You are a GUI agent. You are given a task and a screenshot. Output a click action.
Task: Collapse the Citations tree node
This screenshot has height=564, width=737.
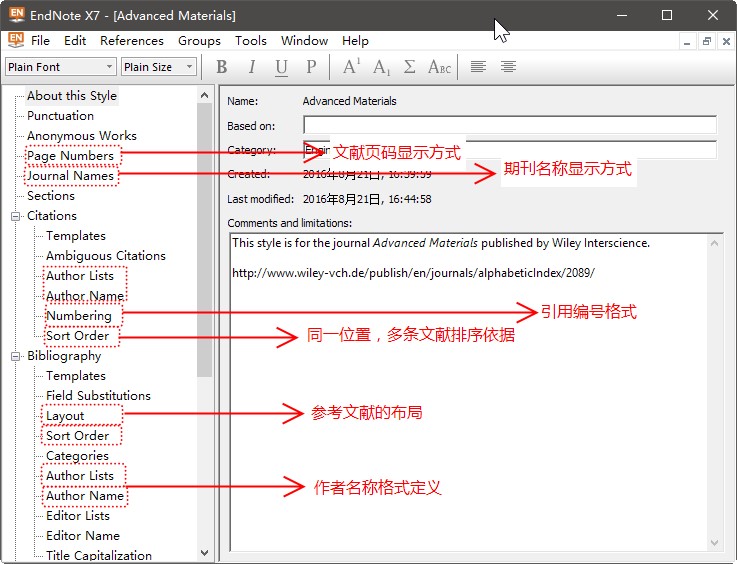pos(16,216)
